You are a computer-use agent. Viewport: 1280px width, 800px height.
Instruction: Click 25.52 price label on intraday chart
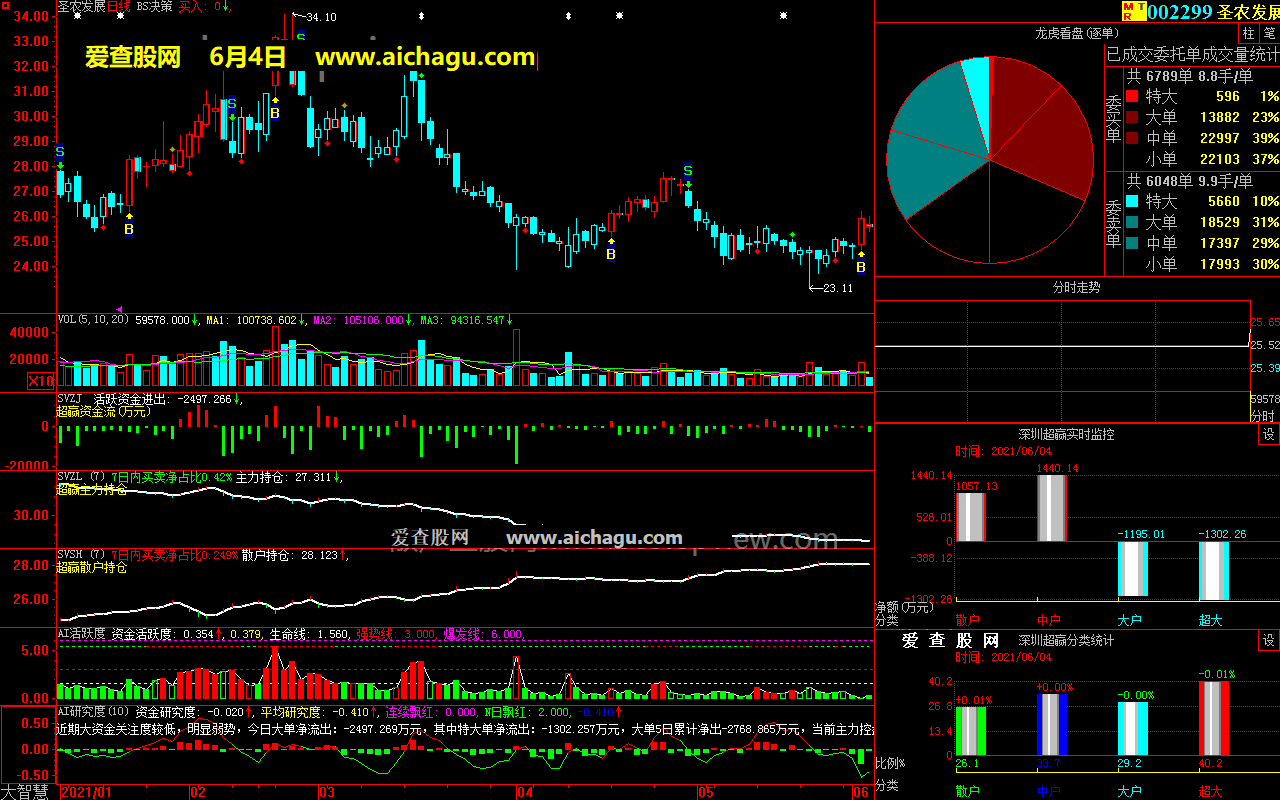[x=1265, y=345]
